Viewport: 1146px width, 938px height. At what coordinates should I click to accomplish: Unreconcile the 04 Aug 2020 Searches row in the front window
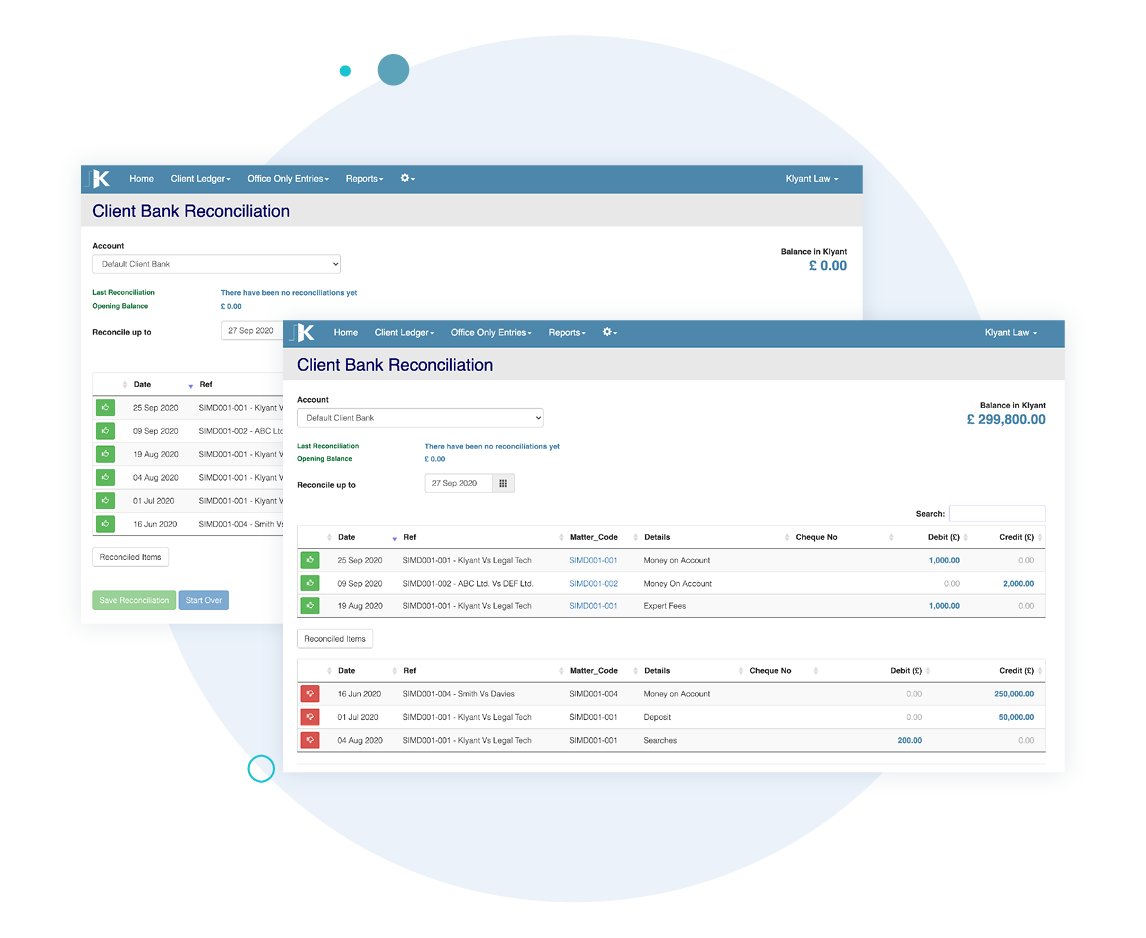(310, 741)
